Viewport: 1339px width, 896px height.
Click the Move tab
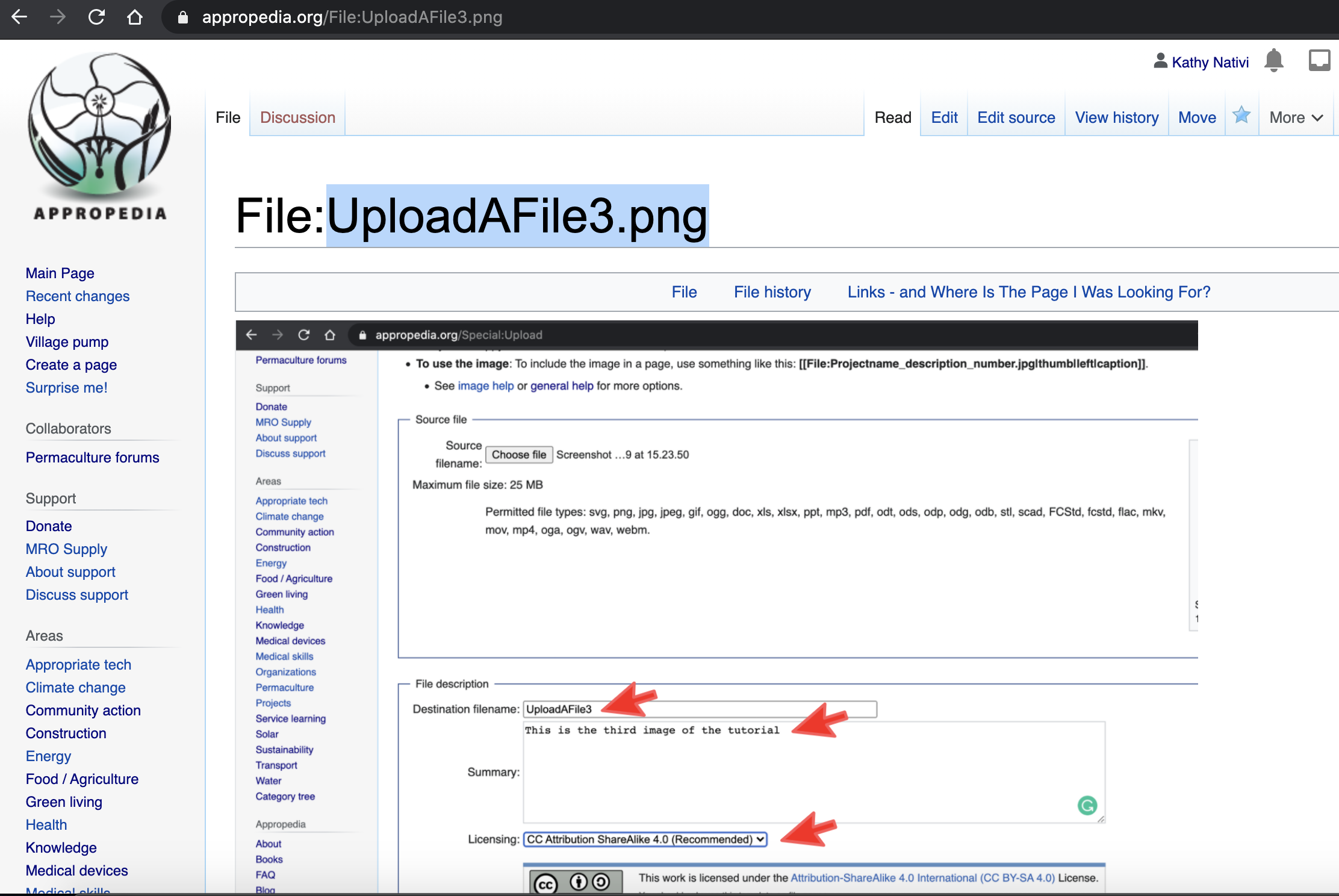click(x=1196, y=117)
